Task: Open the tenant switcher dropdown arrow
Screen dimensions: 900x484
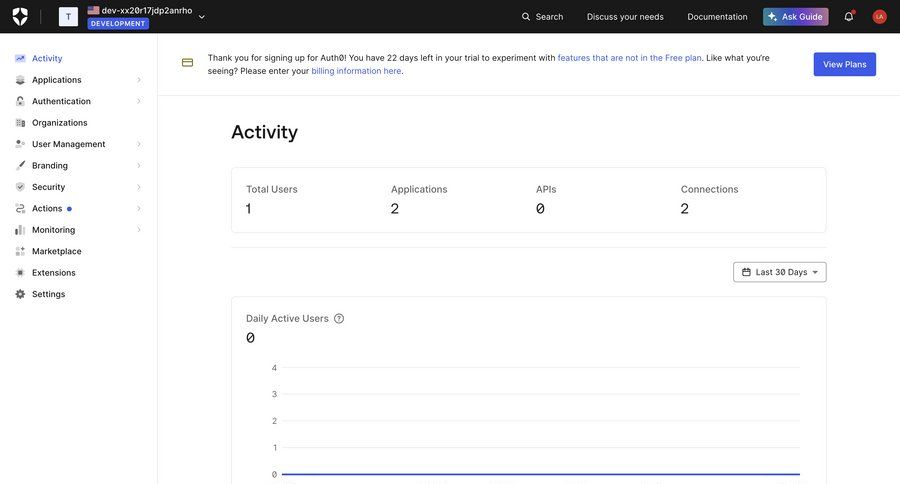Action: (201, 17)
